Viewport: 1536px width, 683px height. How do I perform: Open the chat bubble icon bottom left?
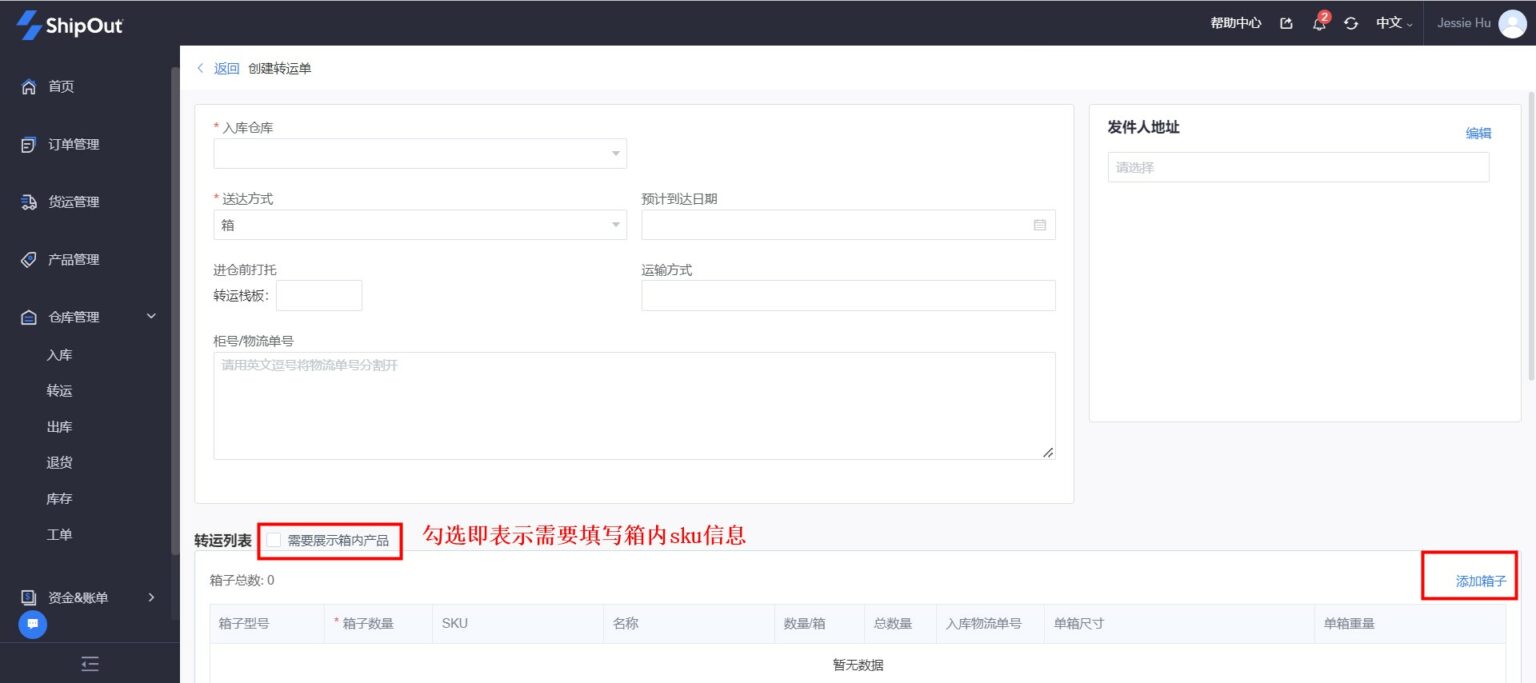click(31, 624)
